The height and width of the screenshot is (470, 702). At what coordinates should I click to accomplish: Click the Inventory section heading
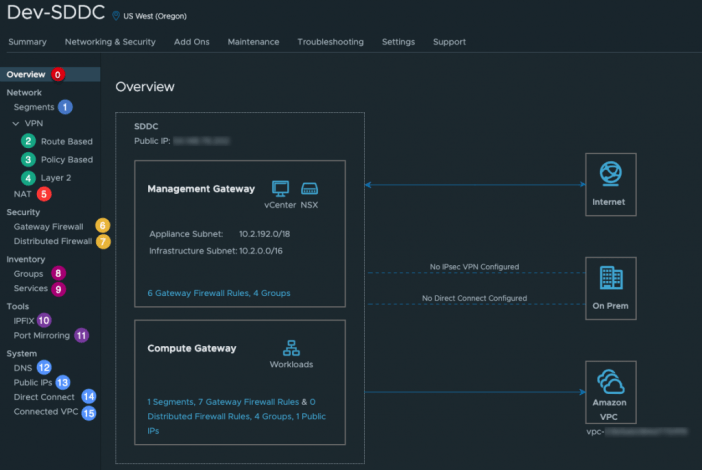26,259
